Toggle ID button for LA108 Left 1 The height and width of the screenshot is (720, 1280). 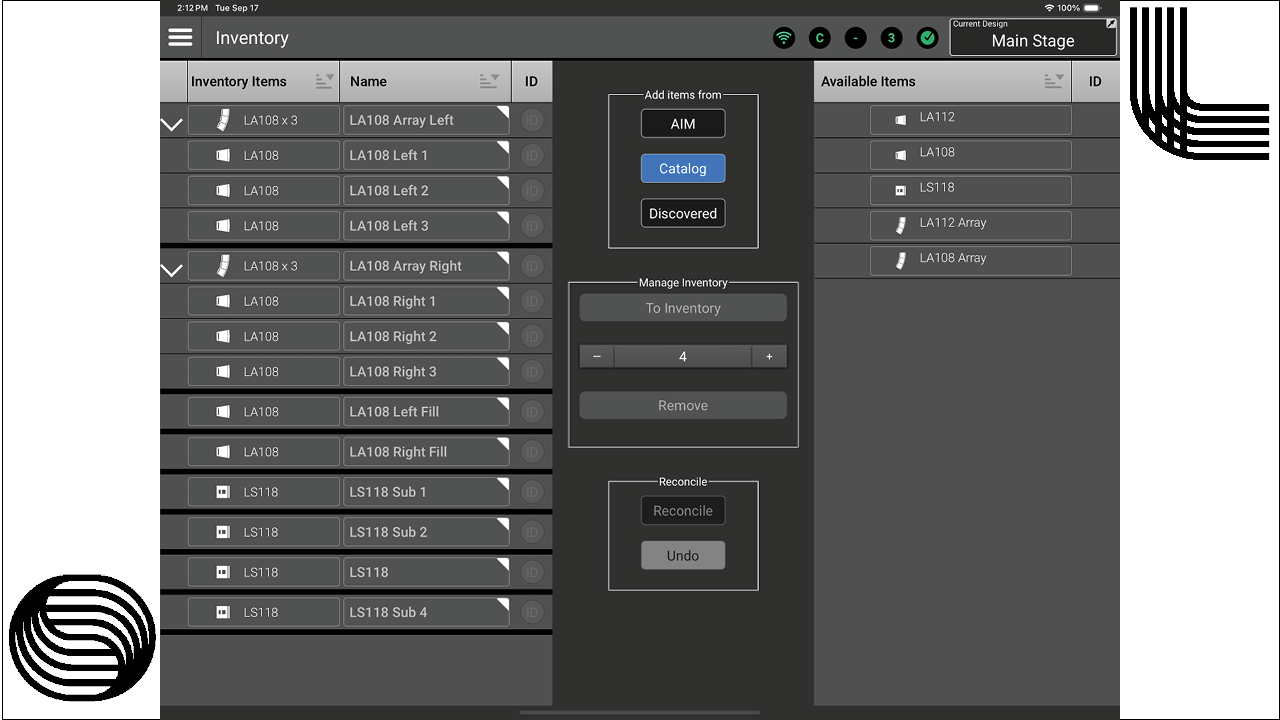tap(531, 155)
